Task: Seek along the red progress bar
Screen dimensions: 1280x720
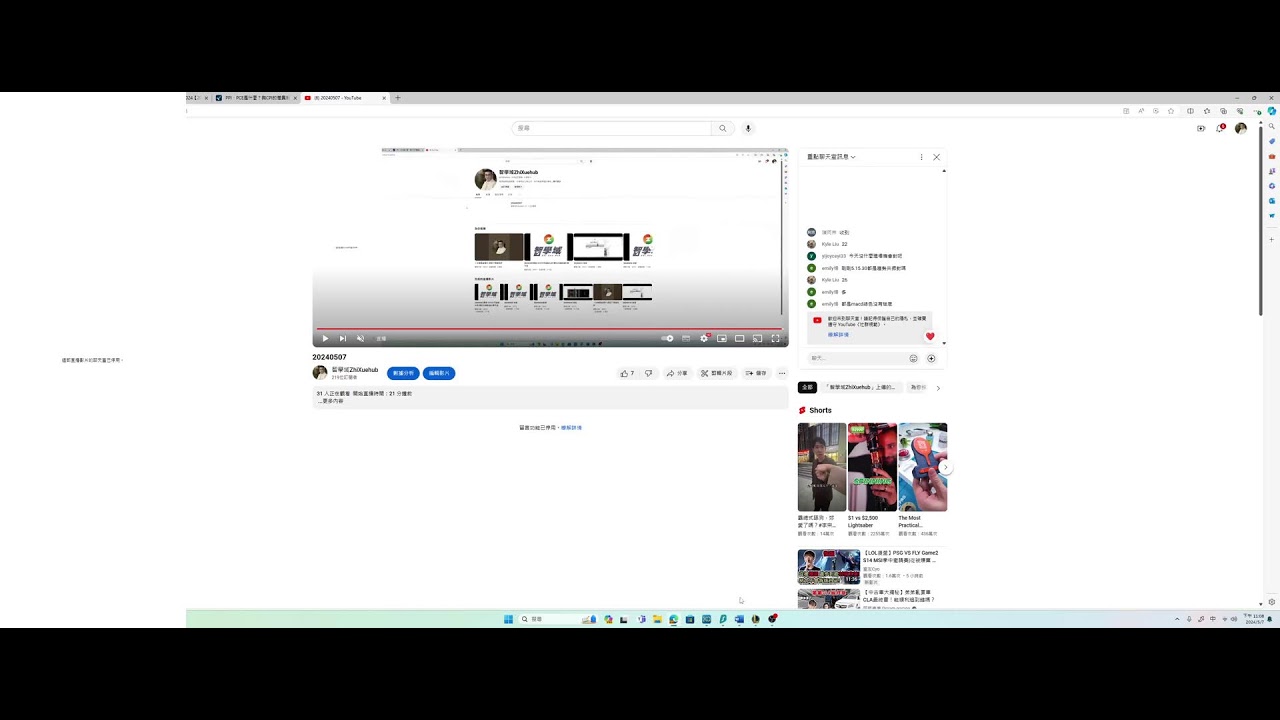Action: click(549, 328)
